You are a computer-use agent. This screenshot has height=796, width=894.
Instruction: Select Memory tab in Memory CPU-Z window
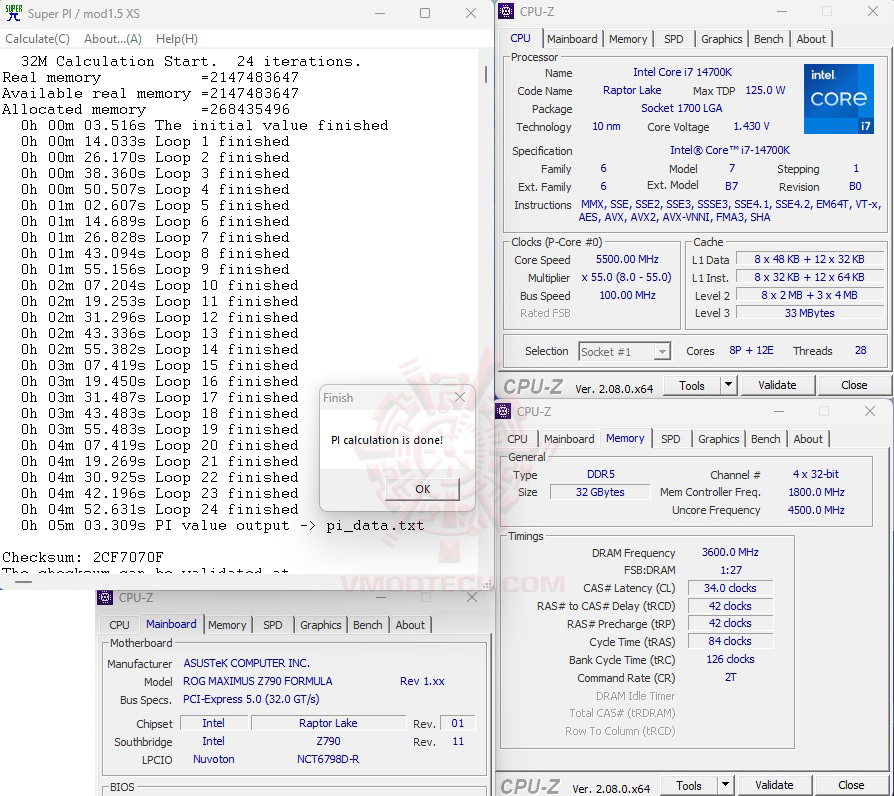pos(625,438)
